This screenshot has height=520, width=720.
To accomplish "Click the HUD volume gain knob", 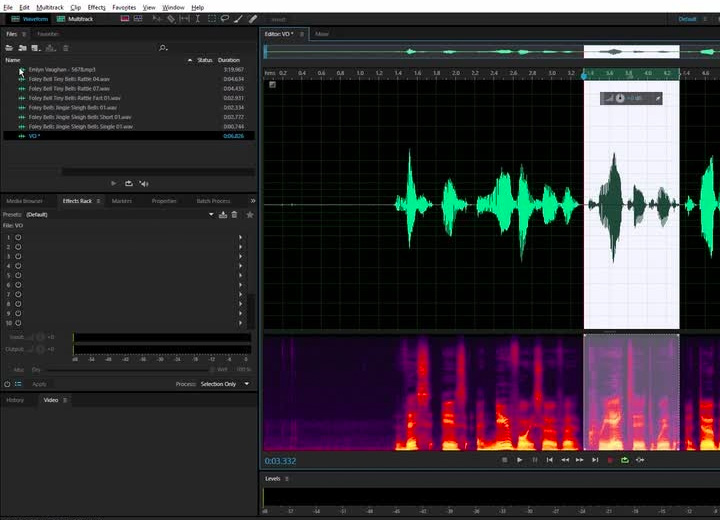I will click(x=620, y=98).
